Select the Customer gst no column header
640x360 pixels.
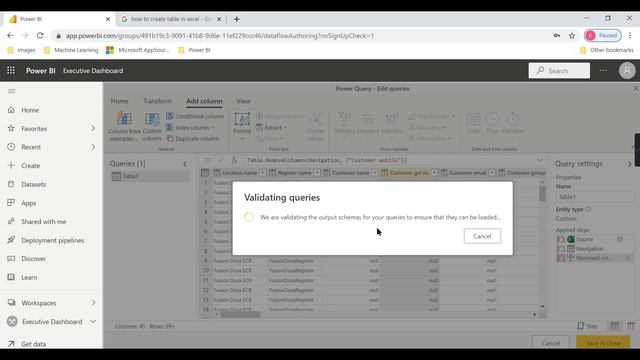tap(409, 173)
